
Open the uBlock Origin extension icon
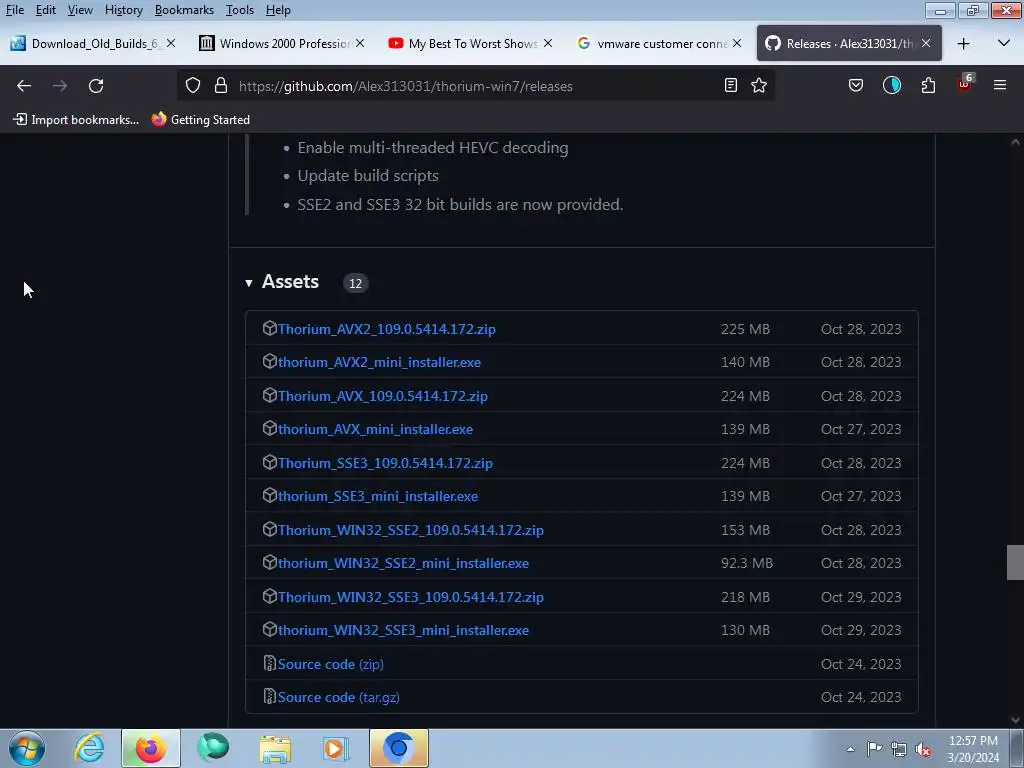tap(965, 84)
